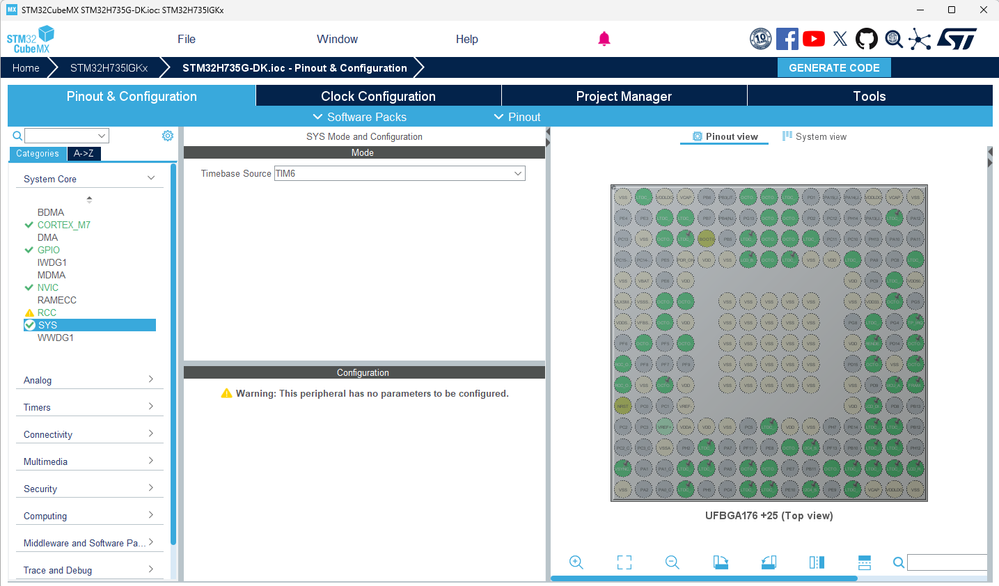Click the green check beside NVIC
The width and height of the screenshot is (999, 586).
[x=29, y=287]
